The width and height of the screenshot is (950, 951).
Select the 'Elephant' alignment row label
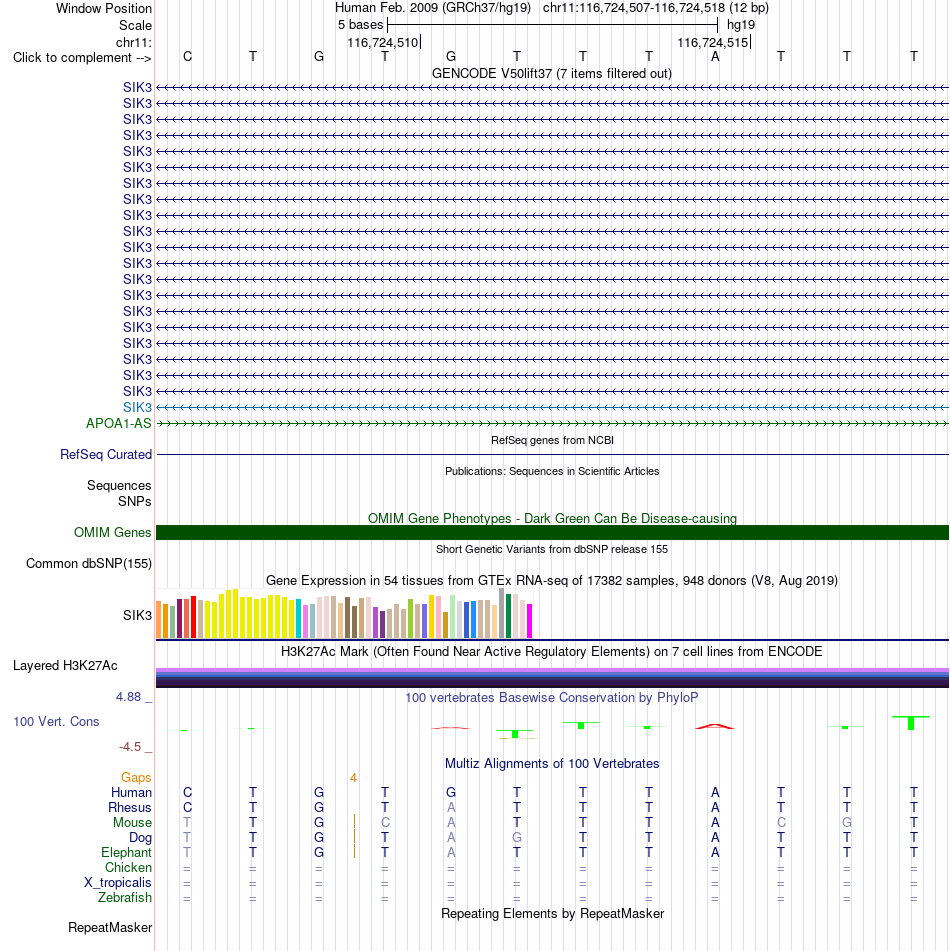(x=126, y=853)
